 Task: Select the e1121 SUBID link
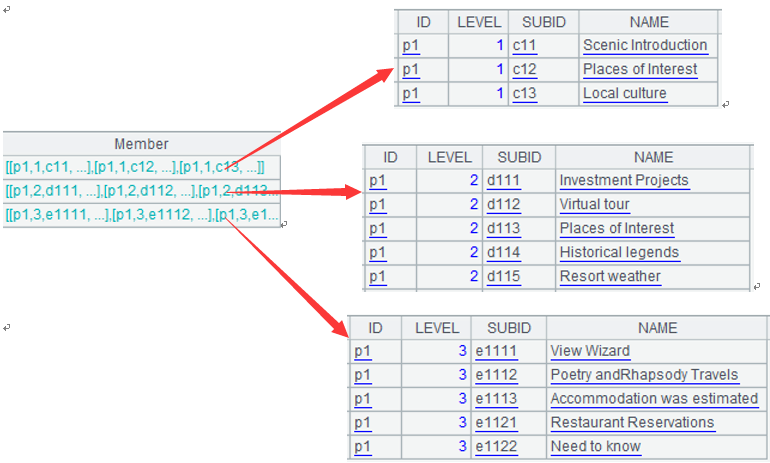tap(496, 422)
